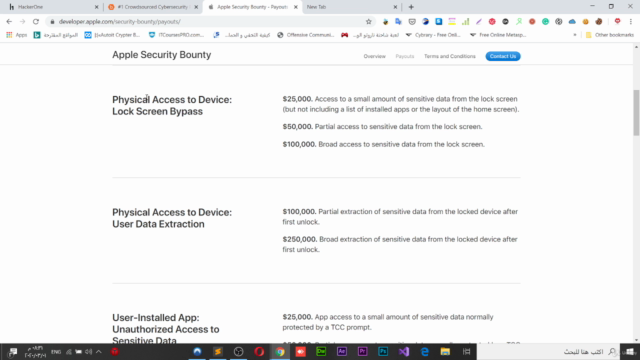Click the page vertical scrollbar thumb
This screenshot has height=360, width=640.
click(x=636, y=113)
